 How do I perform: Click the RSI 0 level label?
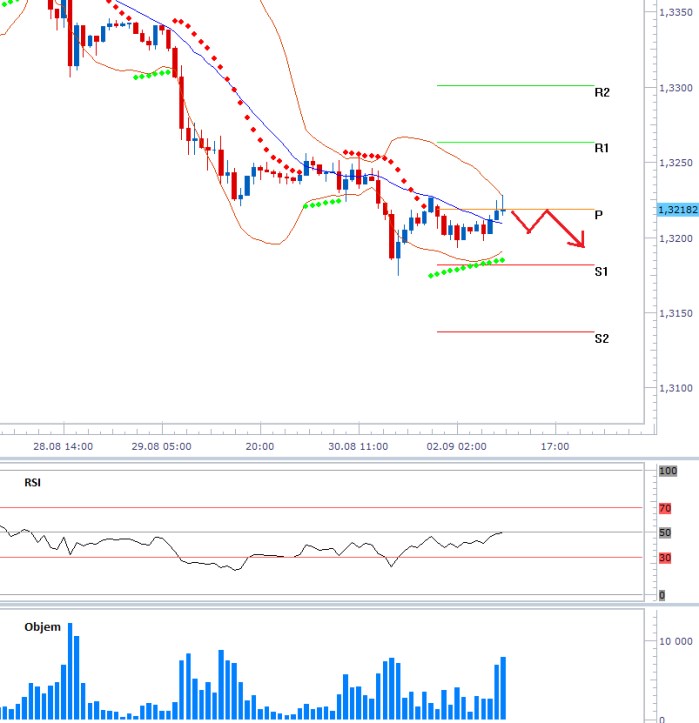coord(662,595)
